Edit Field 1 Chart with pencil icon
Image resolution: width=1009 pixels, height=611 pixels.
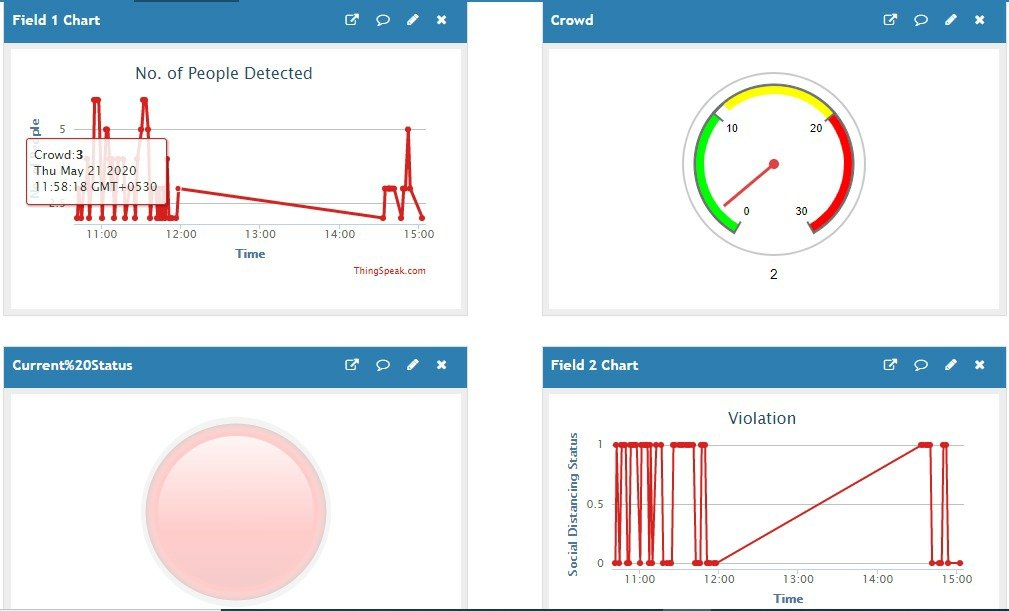click(412, 19)
